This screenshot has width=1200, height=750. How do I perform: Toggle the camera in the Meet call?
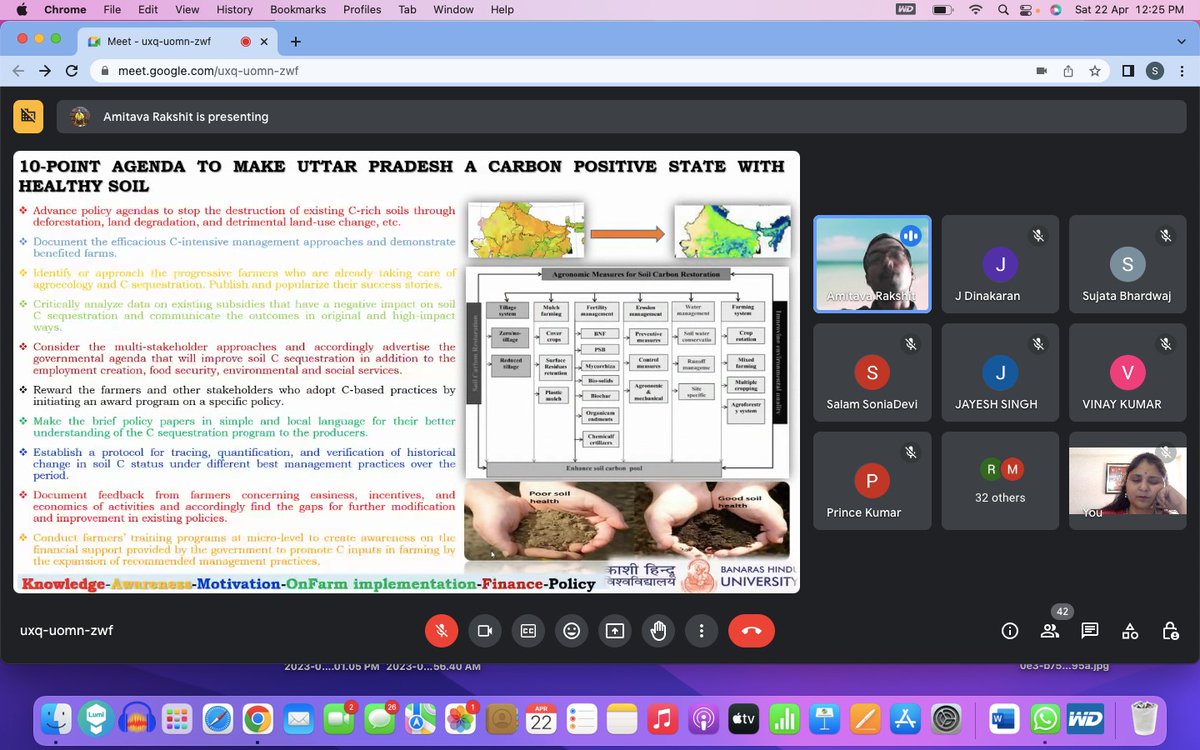[485, 631]
